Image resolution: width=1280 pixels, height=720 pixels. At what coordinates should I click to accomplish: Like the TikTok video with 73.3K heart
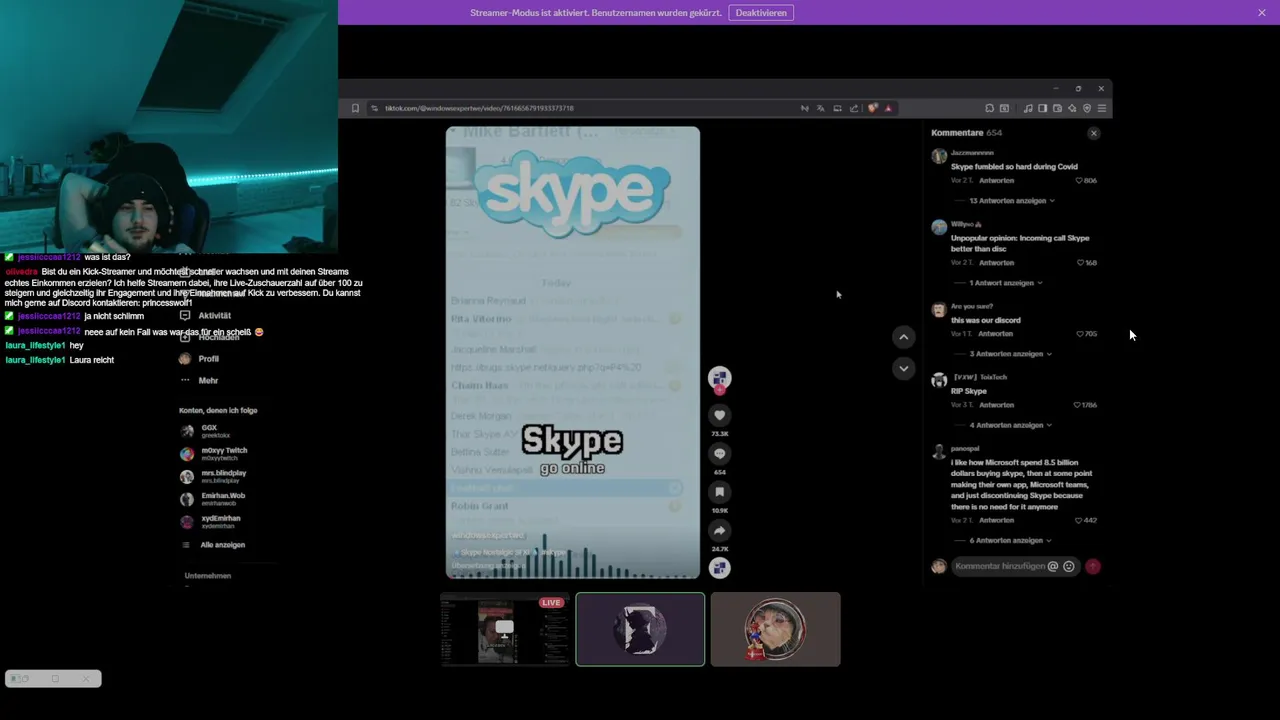[x=719, y=416]
